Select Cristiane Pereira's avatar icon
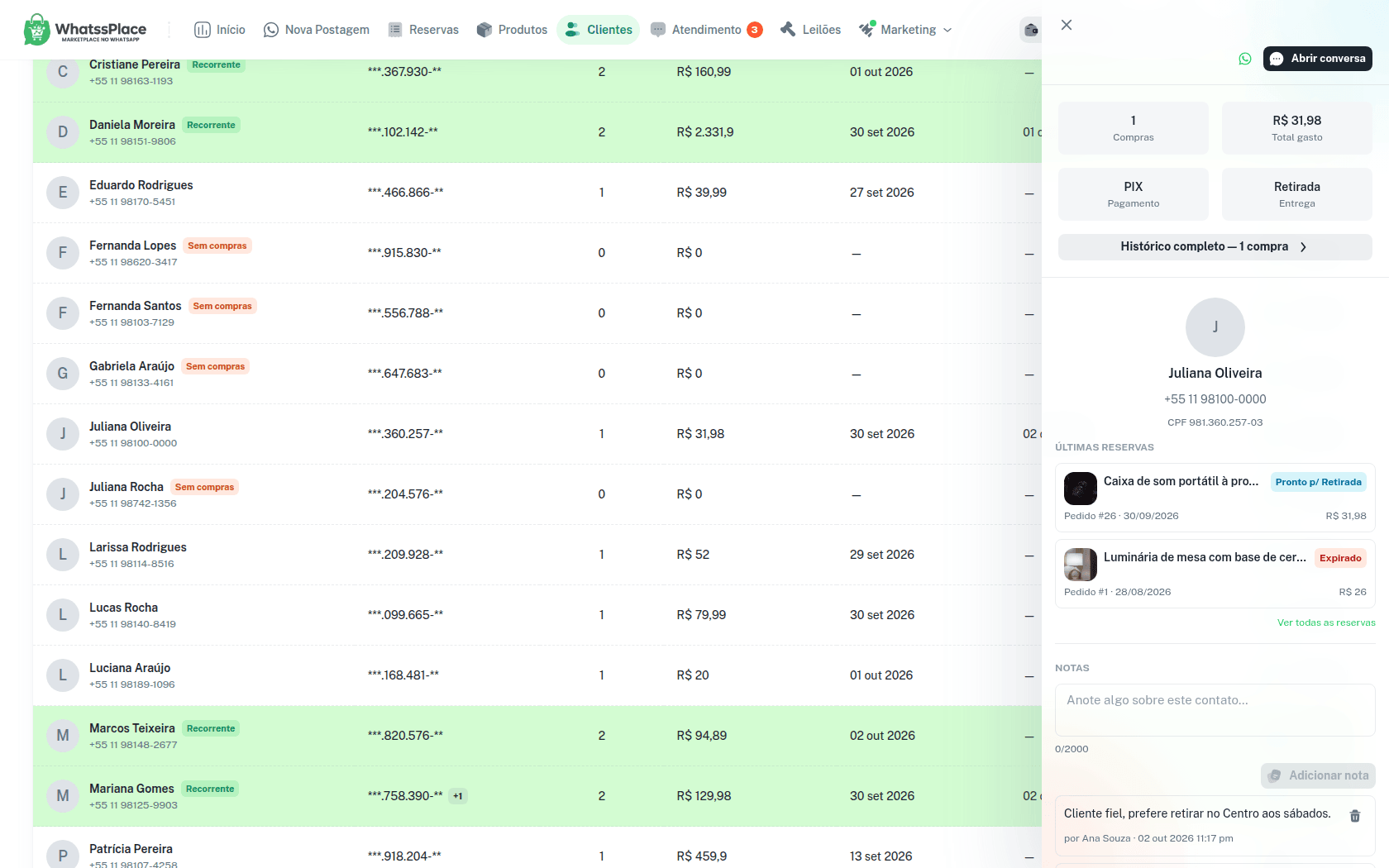 [x=63, y=72]
